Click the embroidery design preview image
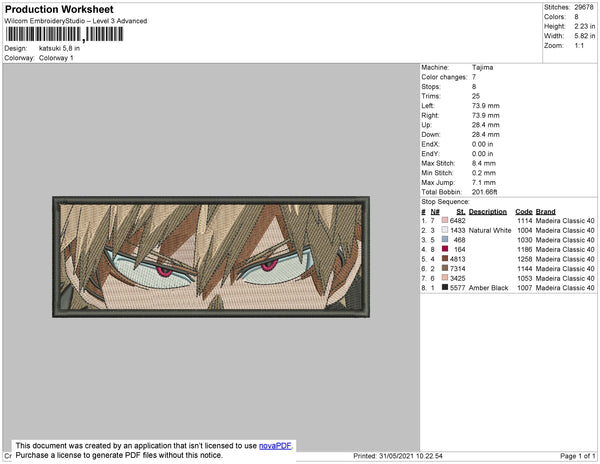600x464 pixels. point(211,257)
